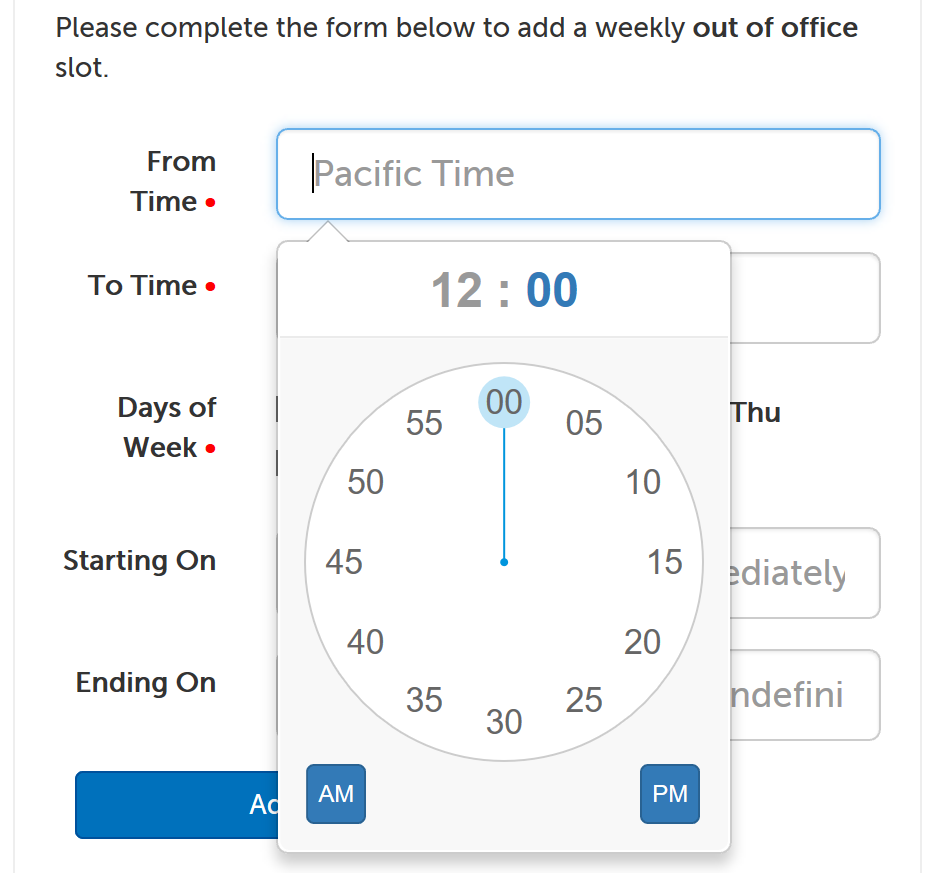
Task: Pick 35 on the clock face
Action: coord(424,701)
